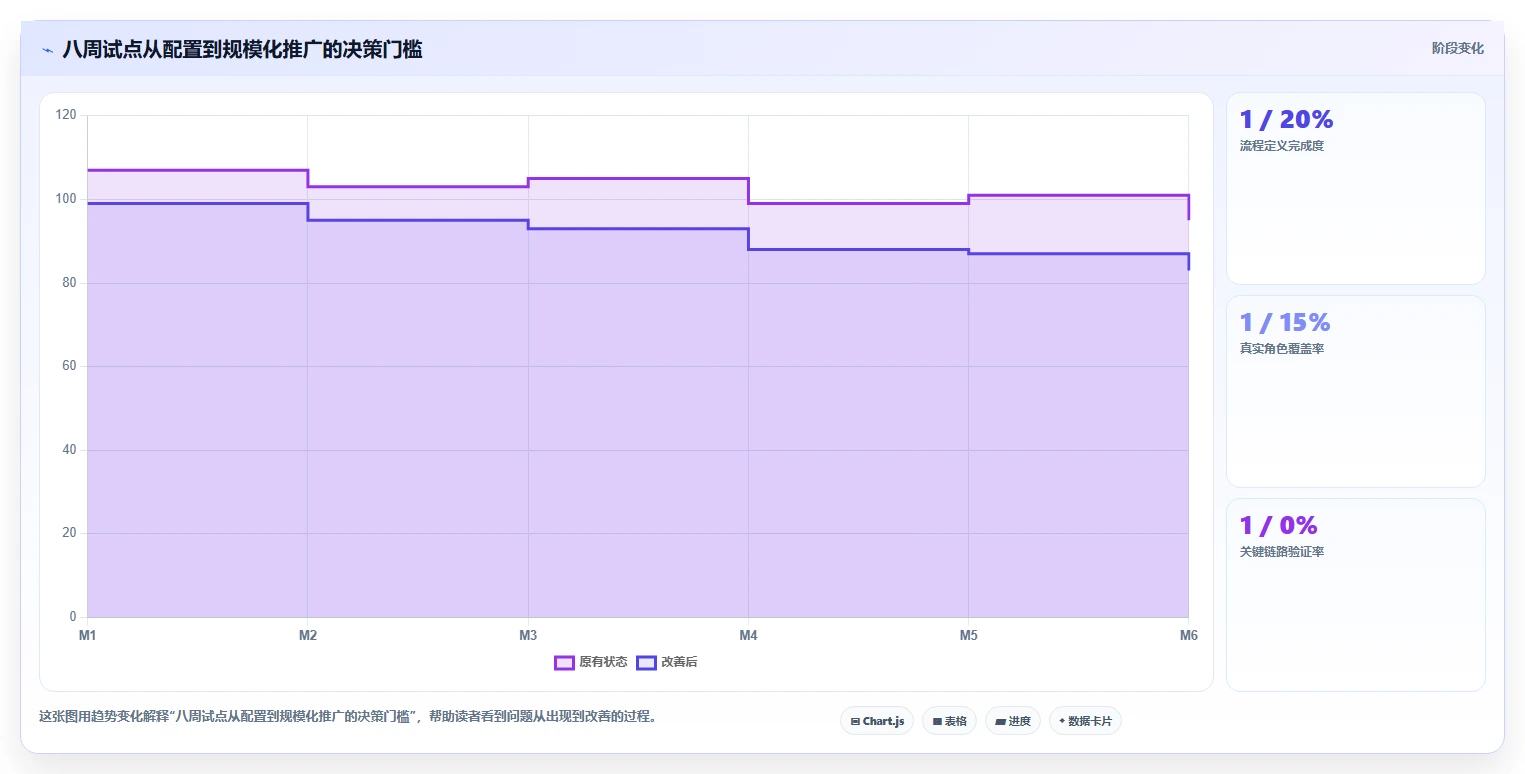This screenshot has width=1525, height=774.
Task: Click the lightning icon beside the title
Action: [x=47, y=50]
